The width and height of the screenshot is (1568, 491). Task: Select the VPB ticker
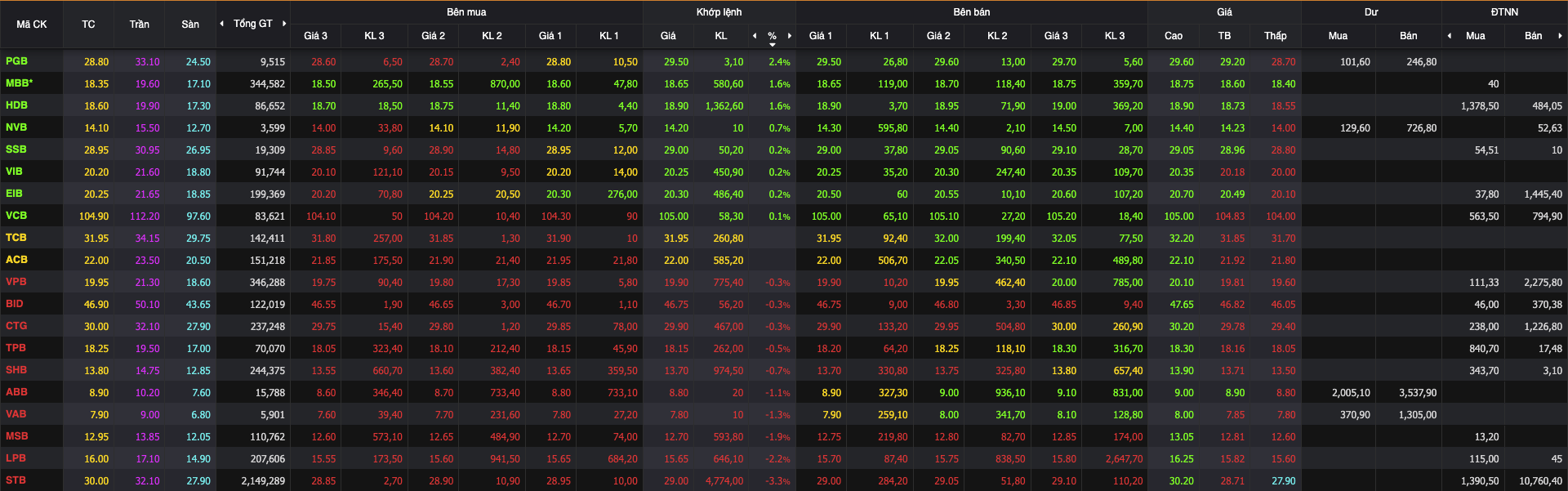[16, 282]
